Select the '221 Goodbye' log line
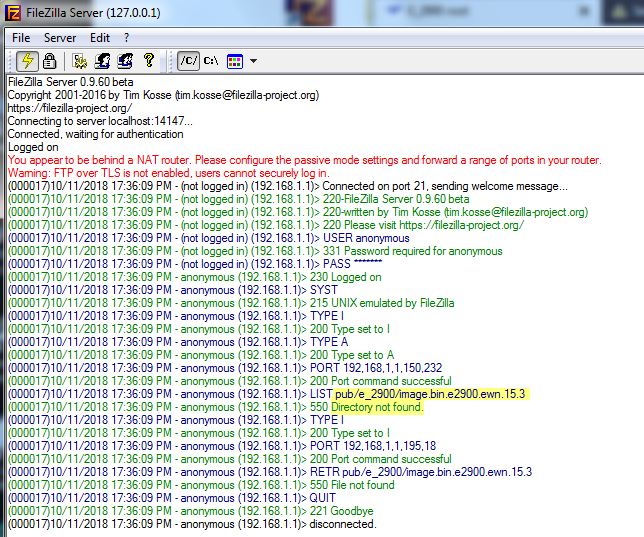The image size is (644, 537). tap(191, 511)
